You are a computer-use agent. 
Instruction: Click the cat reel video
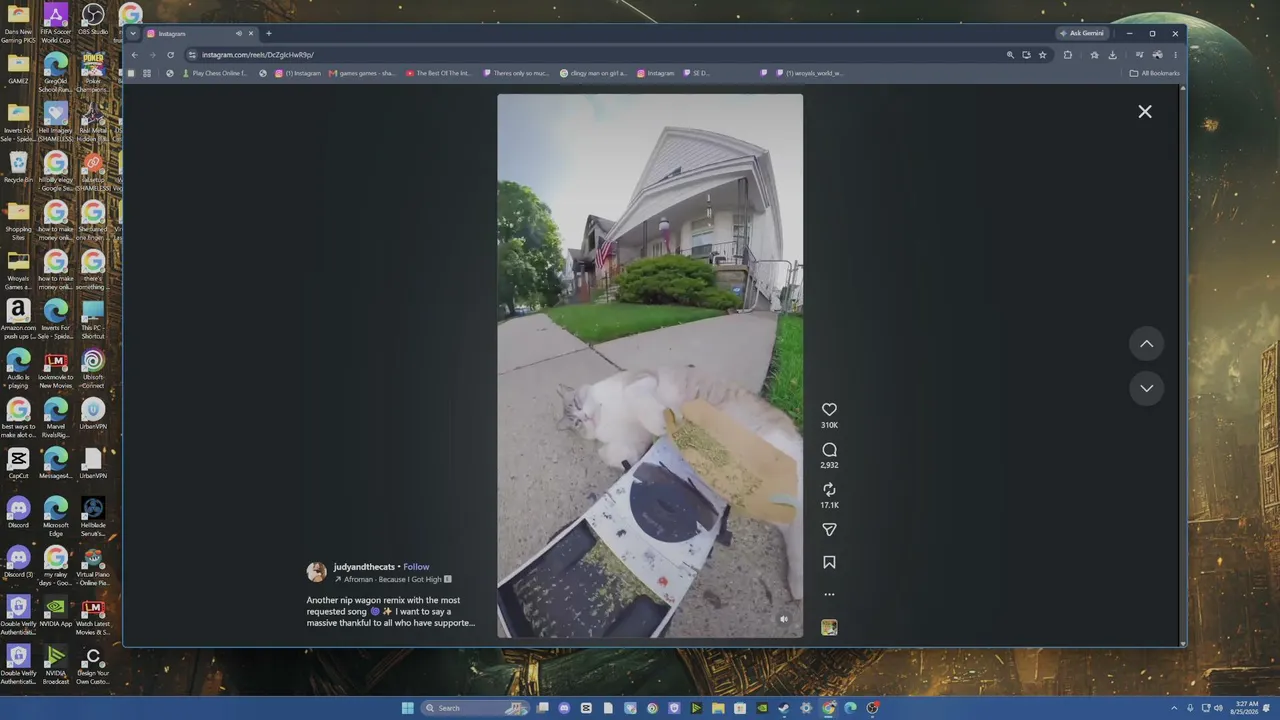point(650,366)
